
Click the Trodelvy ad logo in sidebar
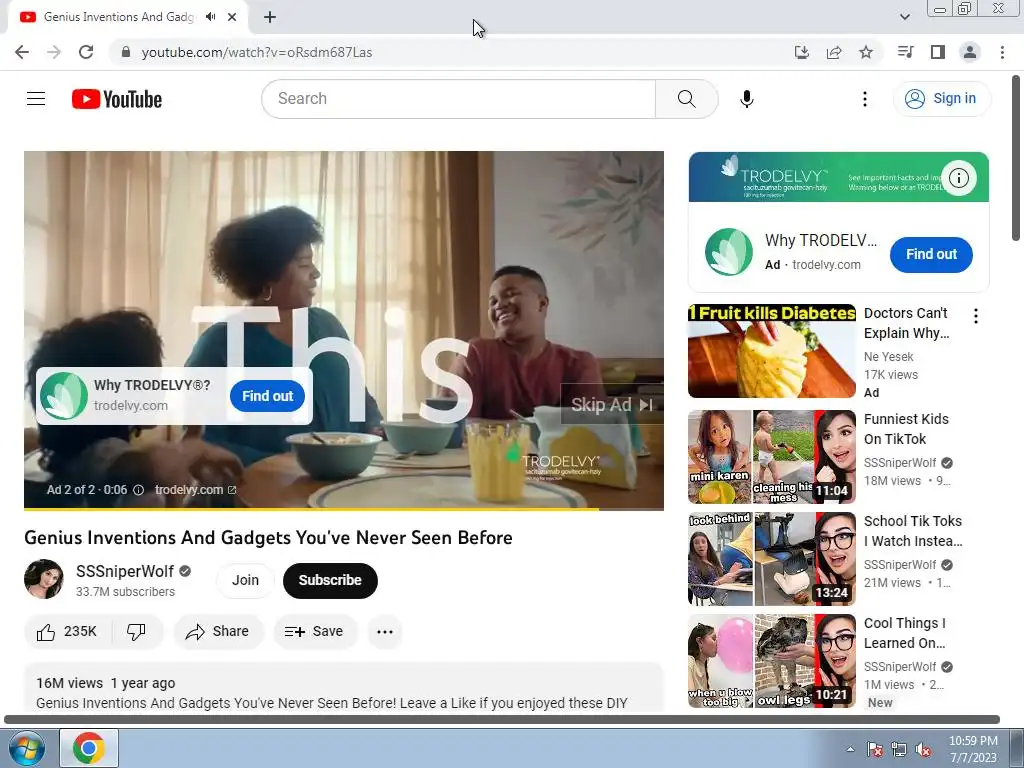(729, 252)
